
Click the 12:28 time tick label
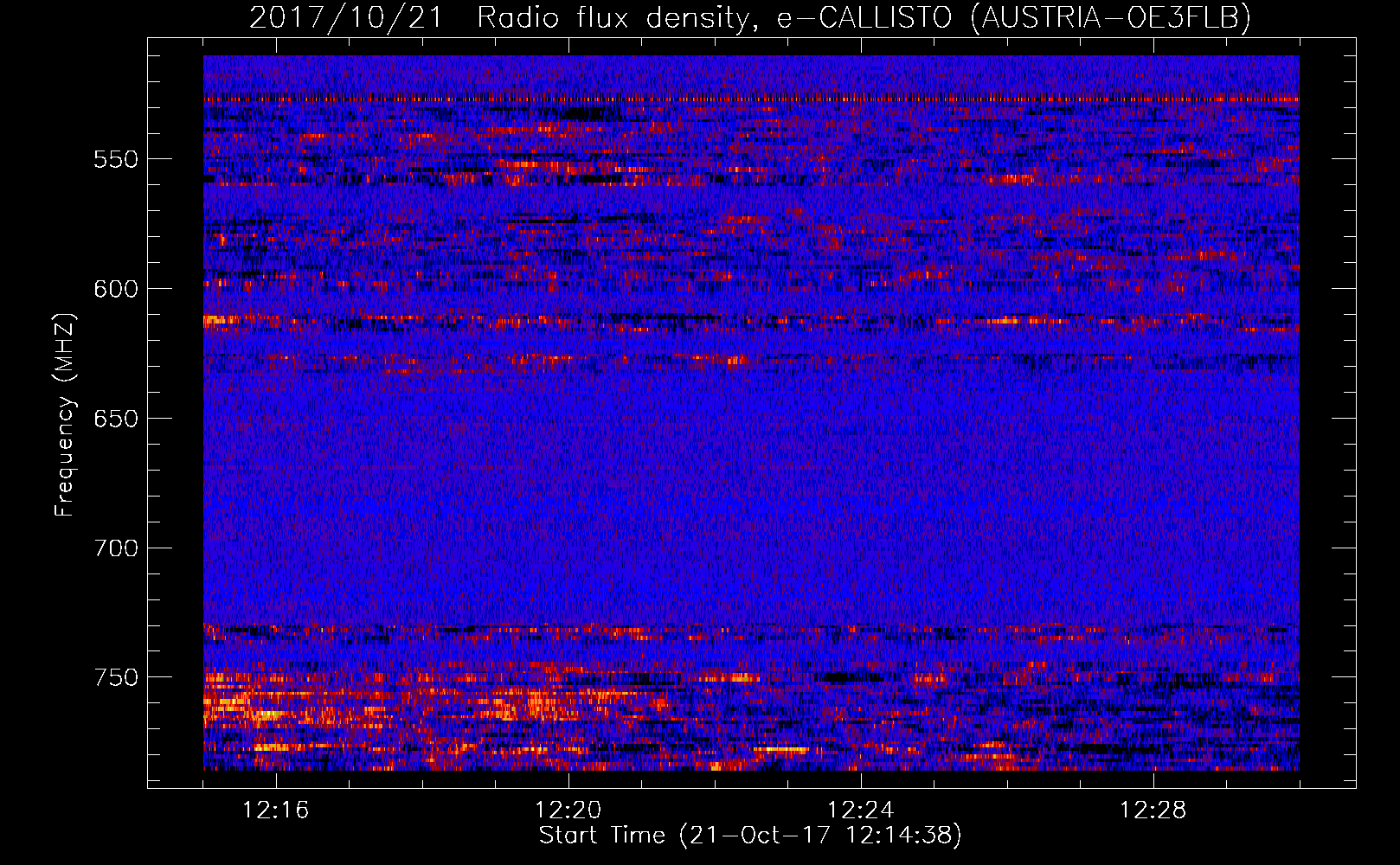1153,811
